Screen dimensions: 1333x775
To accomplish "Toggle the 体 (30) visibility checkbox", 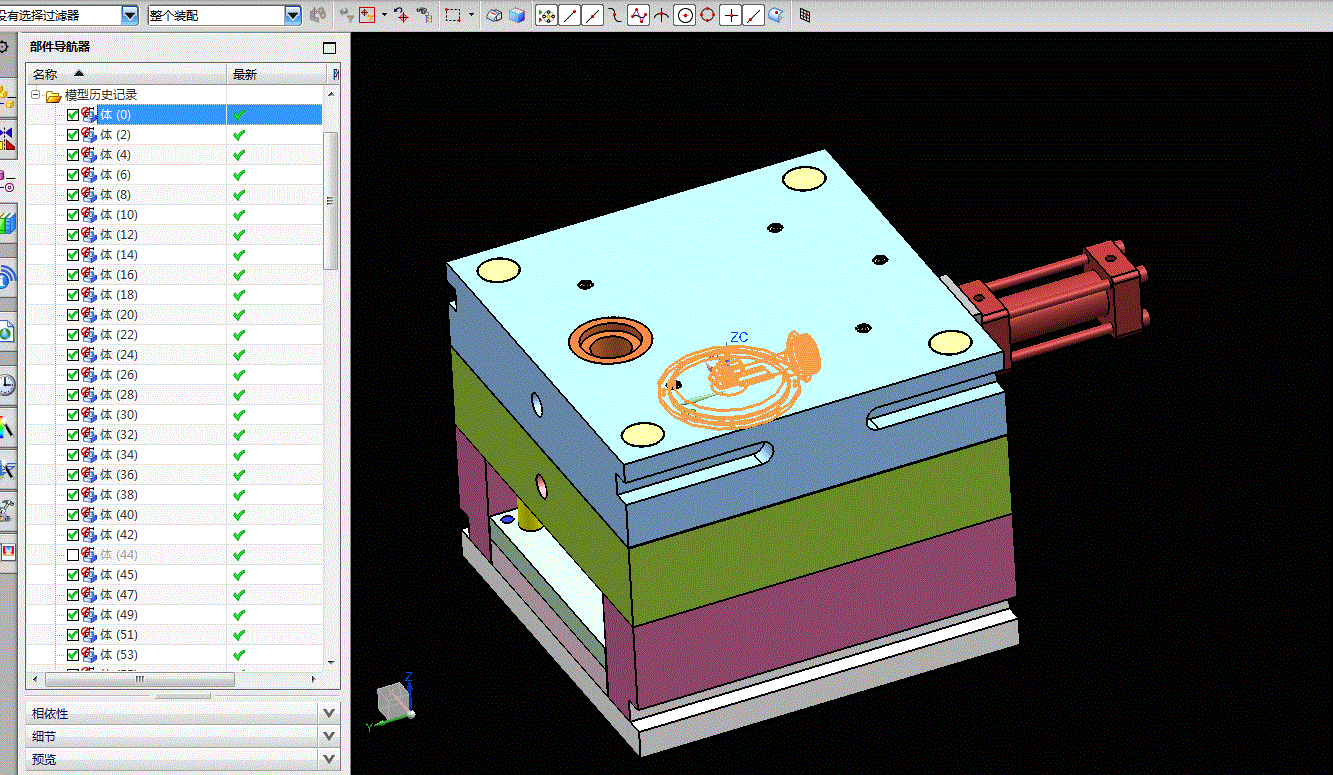I will pyautogui.click(x=73, y=415).
